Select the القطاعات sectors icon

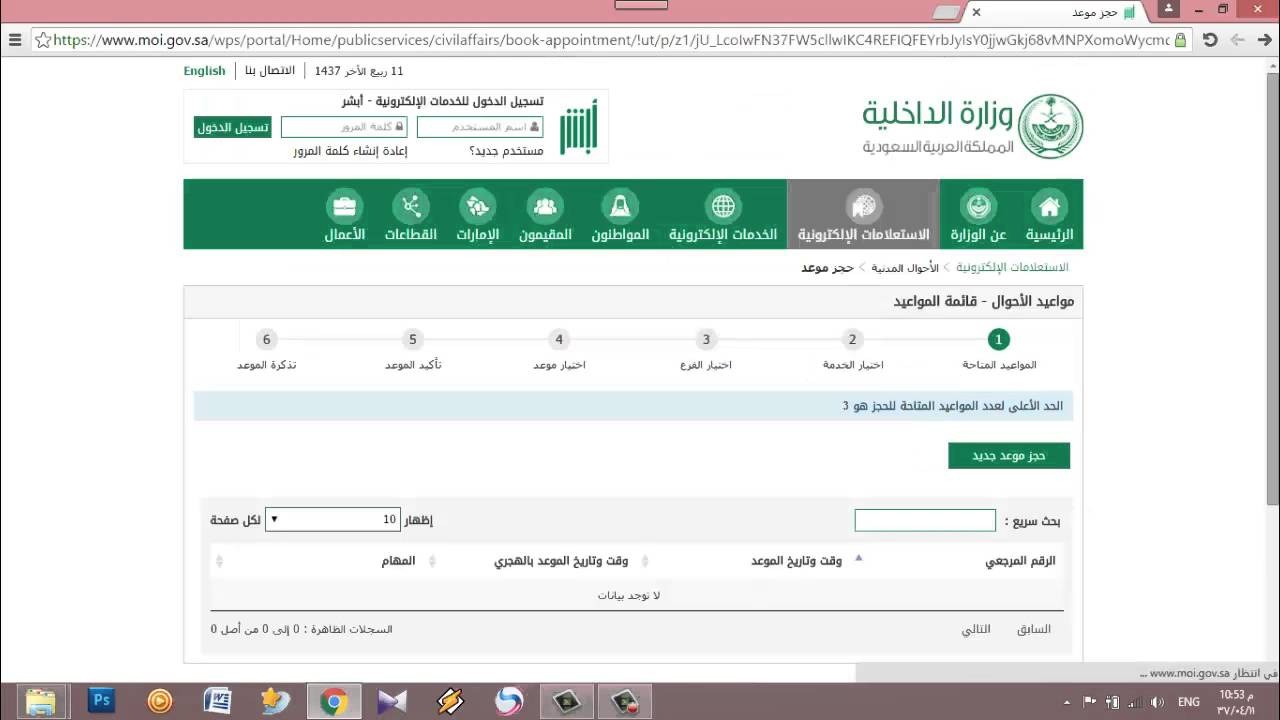click(x=411, y=207)
